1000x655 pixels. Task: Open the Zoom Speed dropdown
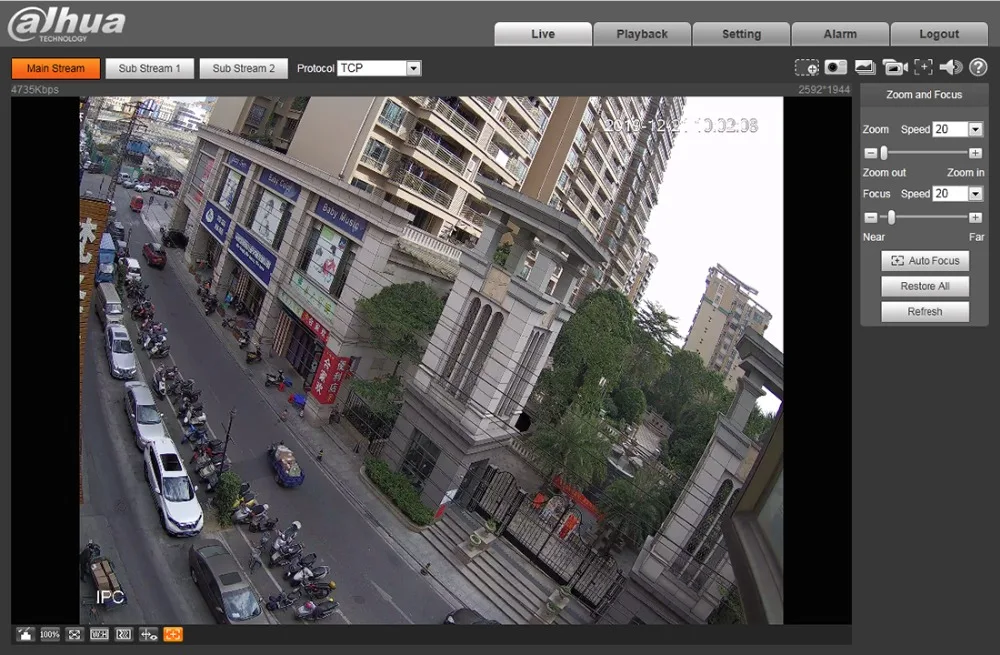(957, 129)
